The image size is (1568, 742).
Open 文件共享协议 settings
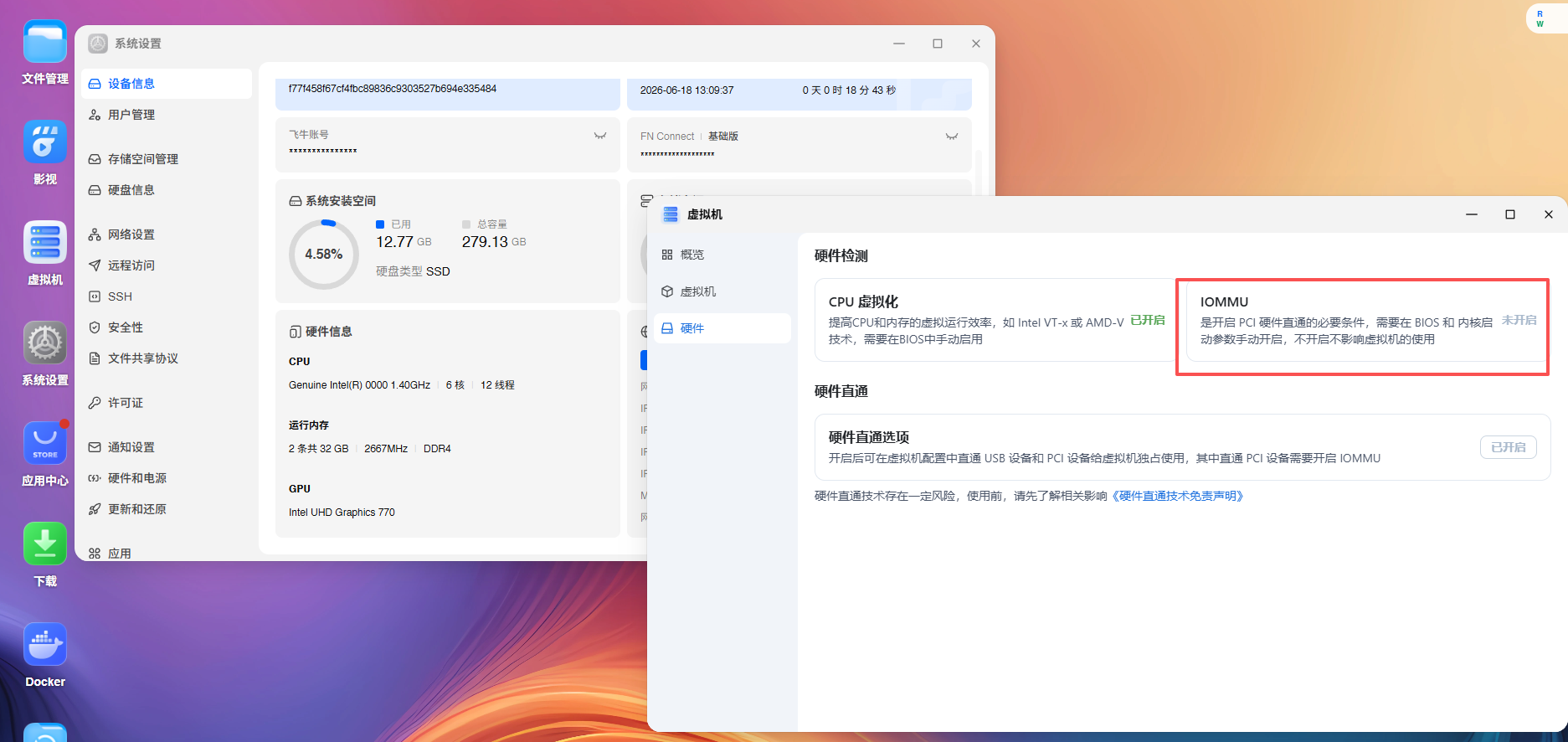click(167, 358)
